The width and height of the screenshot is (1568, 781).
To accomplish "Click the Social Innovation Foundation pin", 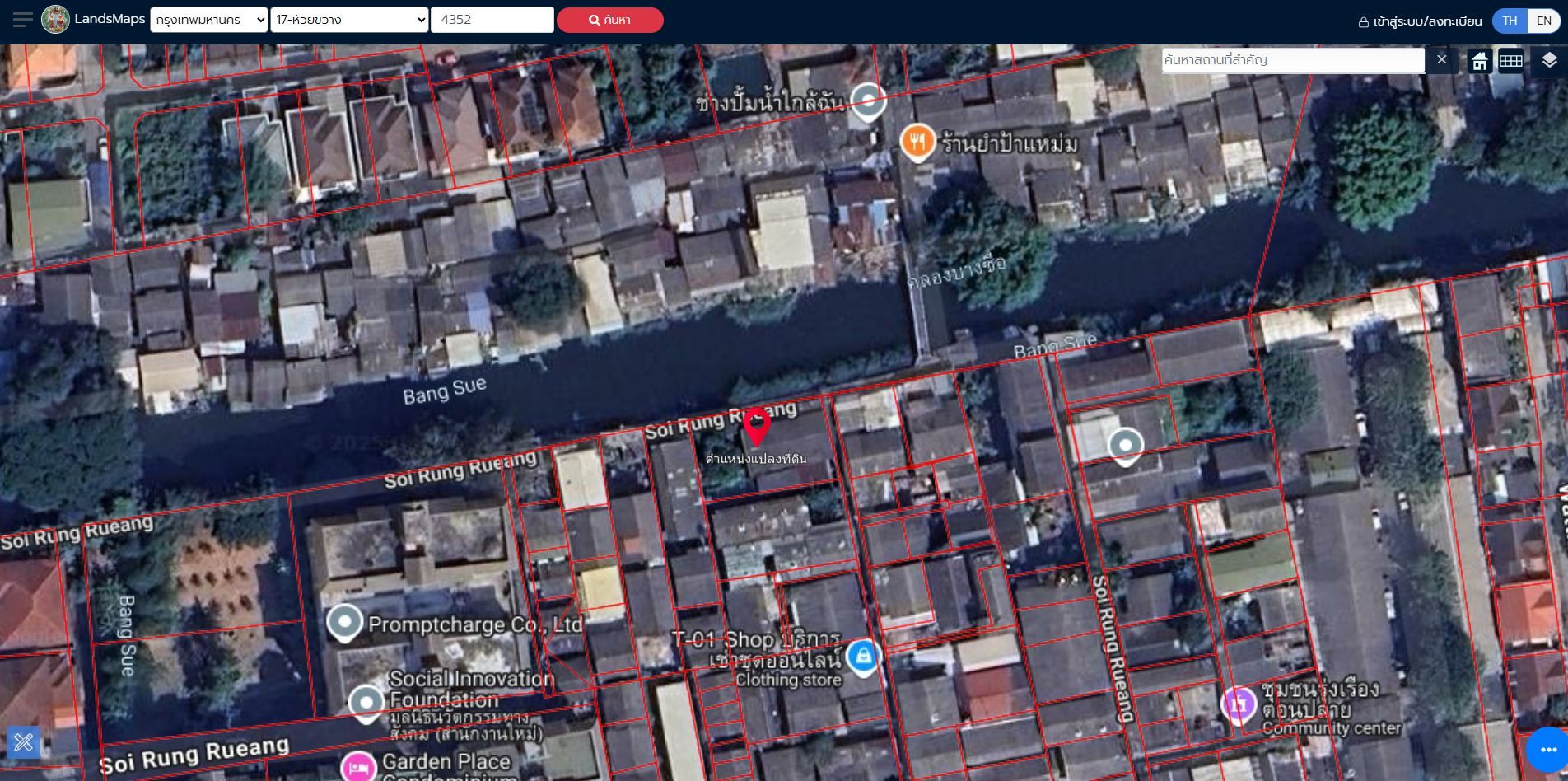I will [x=366, y=704].
